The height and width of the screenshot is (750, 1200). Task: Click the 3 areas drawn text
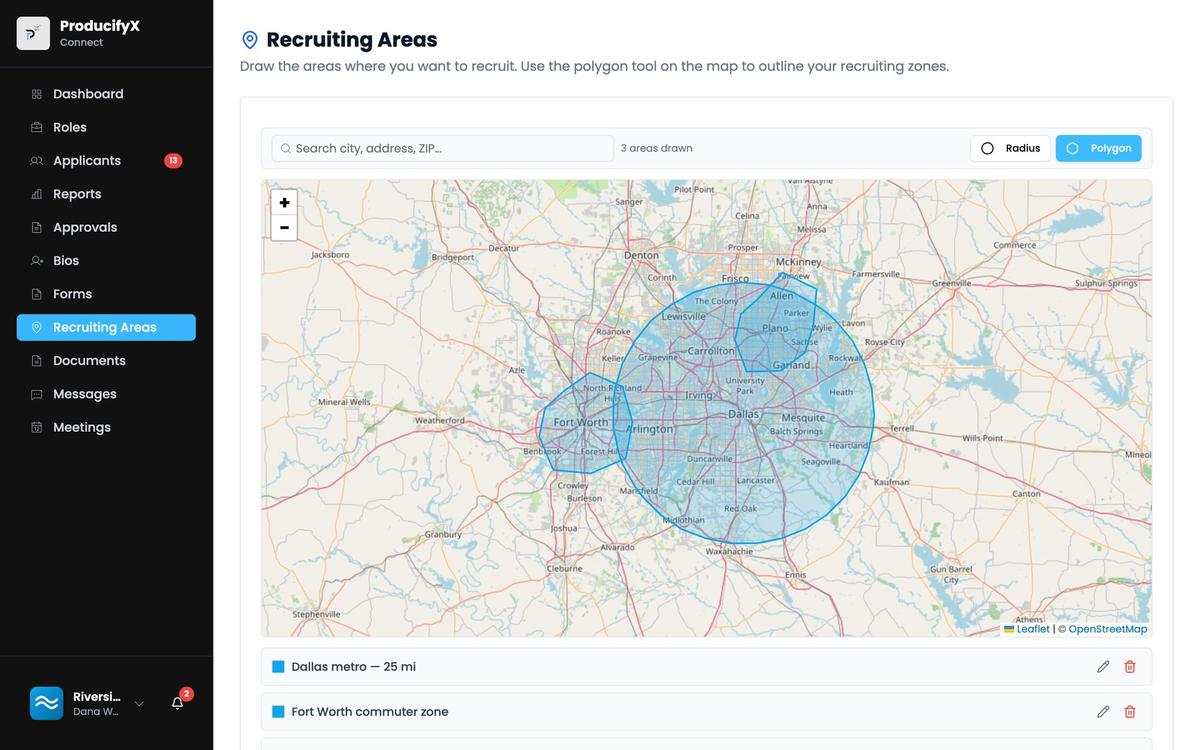pos(656,148)
